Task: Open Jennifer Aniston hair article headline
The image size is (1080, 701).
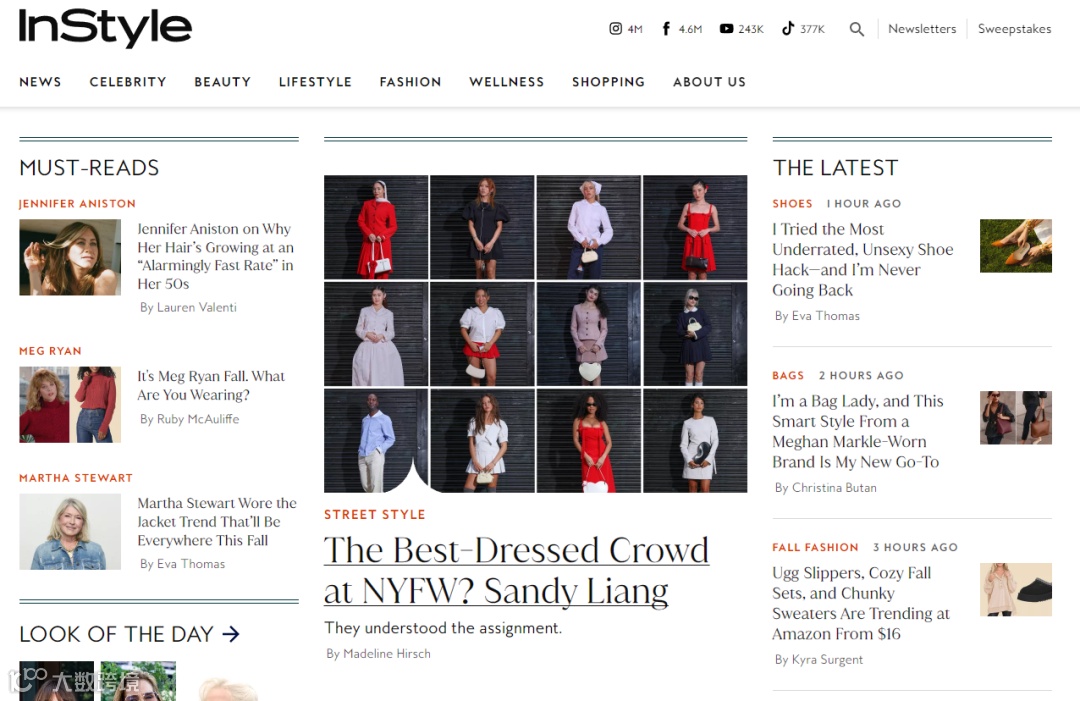Action: [216, 255]
